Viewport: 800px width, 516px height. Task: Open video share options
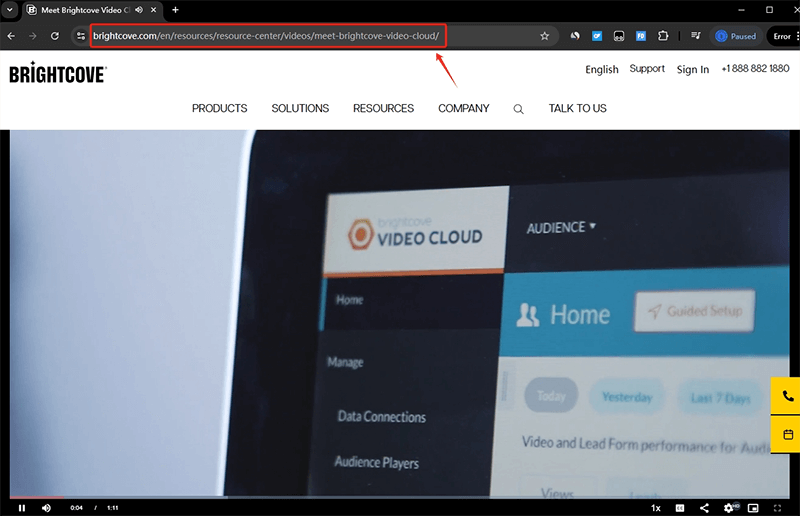tap(704, 508)
